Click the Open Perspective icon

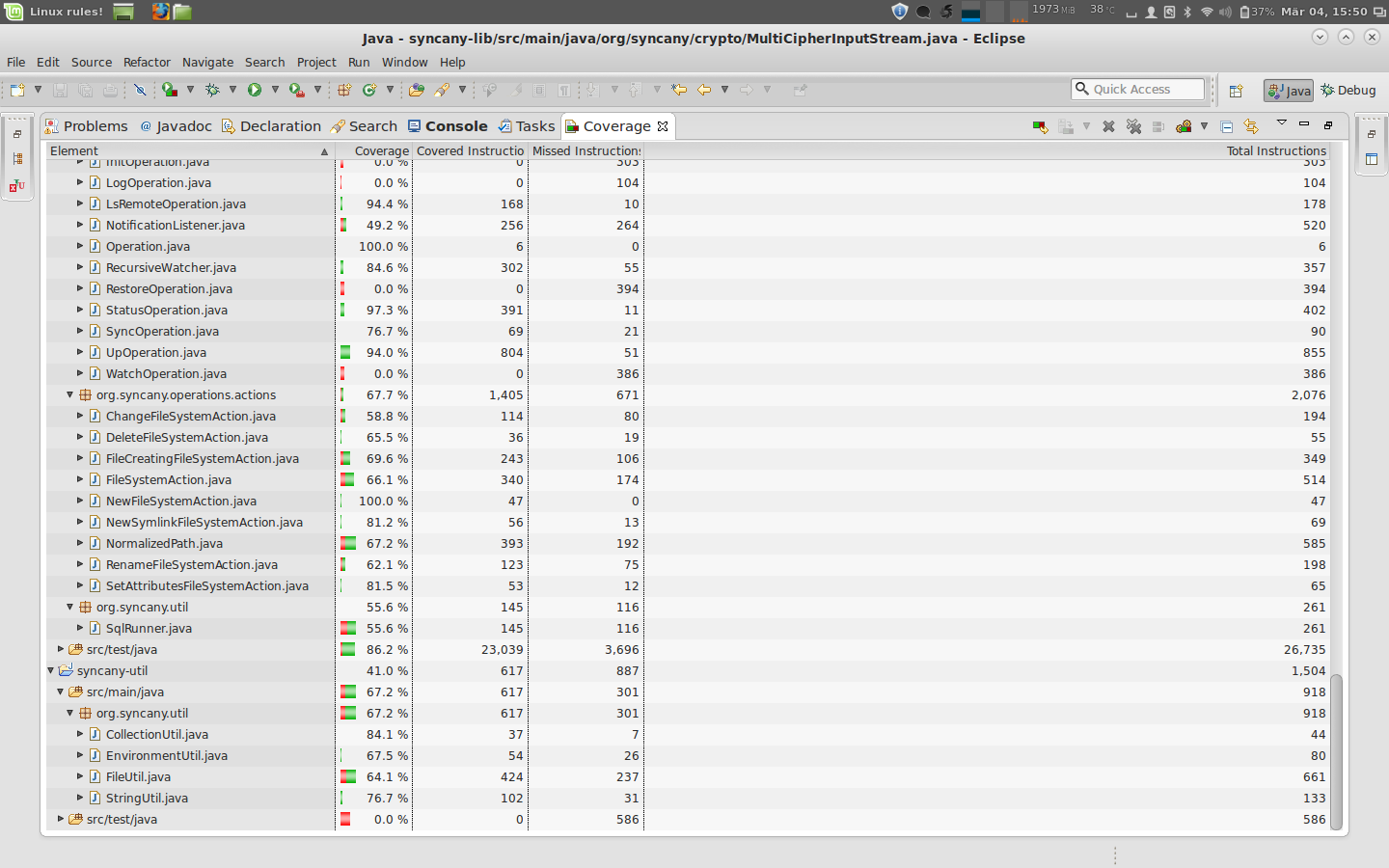tap(1236, 91)
